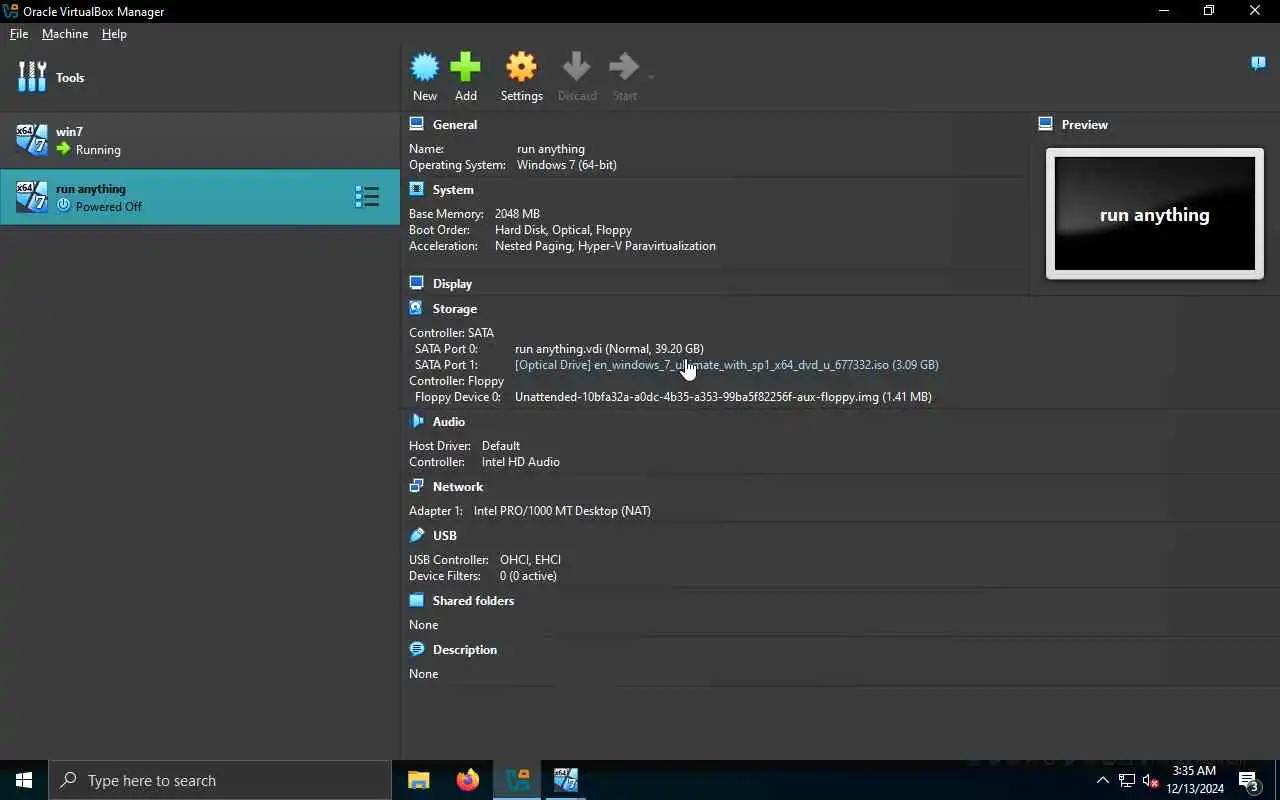The height and width of the screenshot is (800, 1280).
Task: Click the Base Memory 2048 MB value
Action: pyautogui.click(x=517, y=214)
